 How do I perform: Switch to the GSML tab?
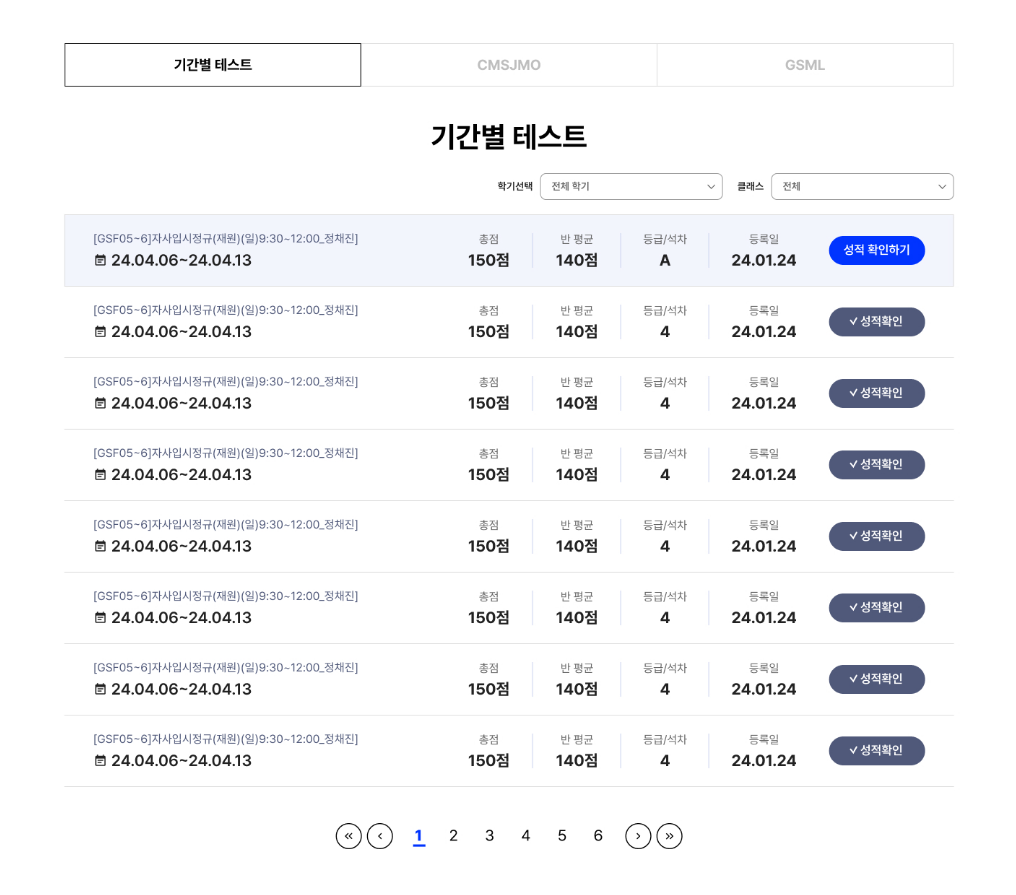805,65
